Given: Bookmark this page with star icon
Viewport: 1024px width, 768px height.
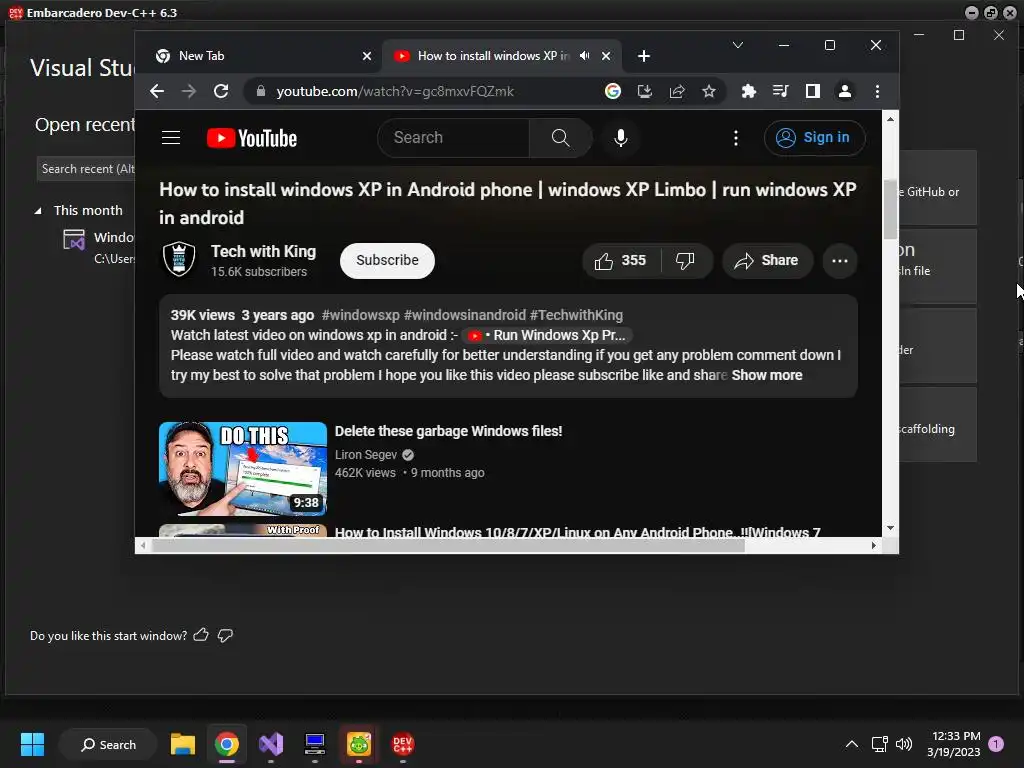Looking at the screenshot, I should point(709,91).
